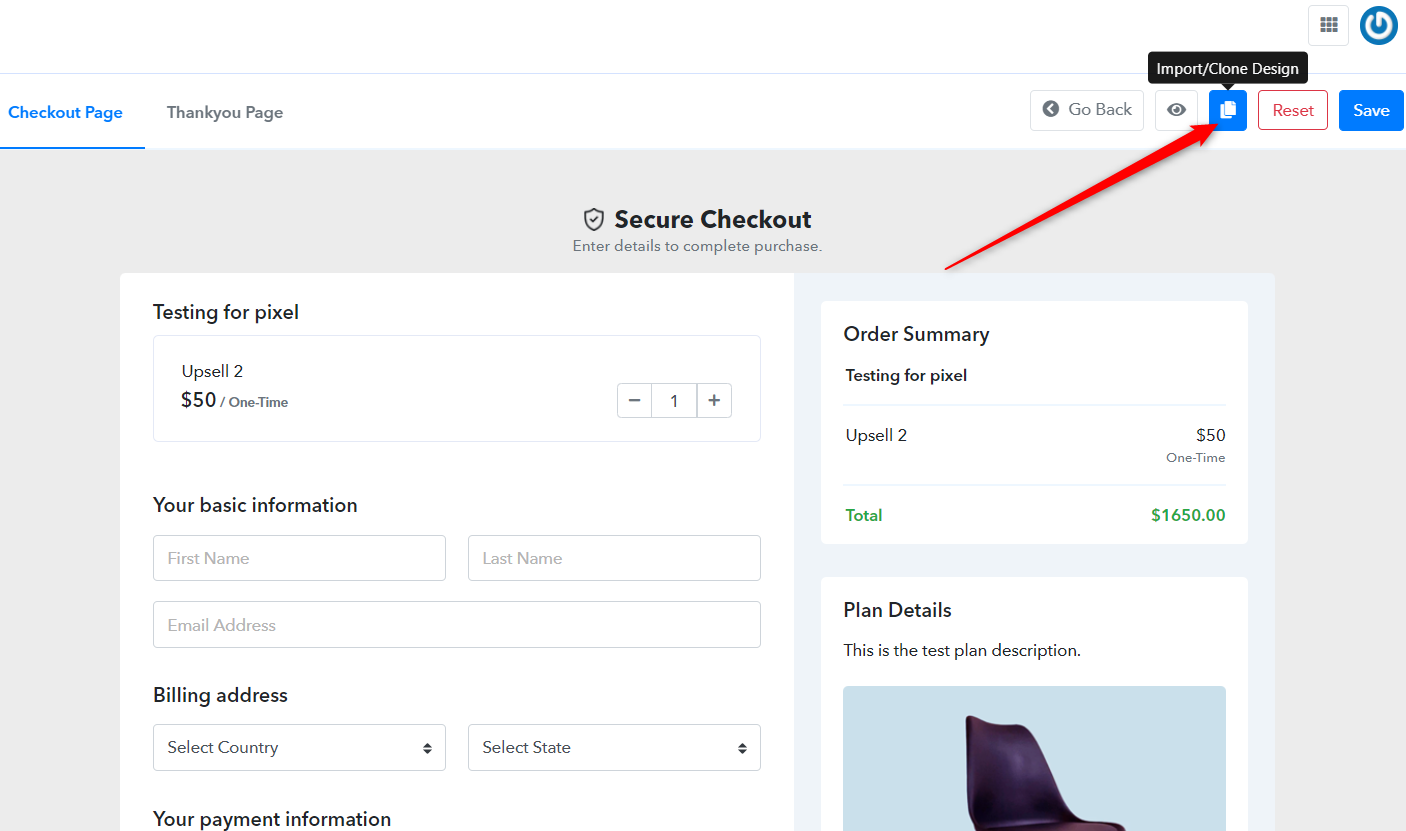Click the Import/Clone Design icon

point(1228,110)
